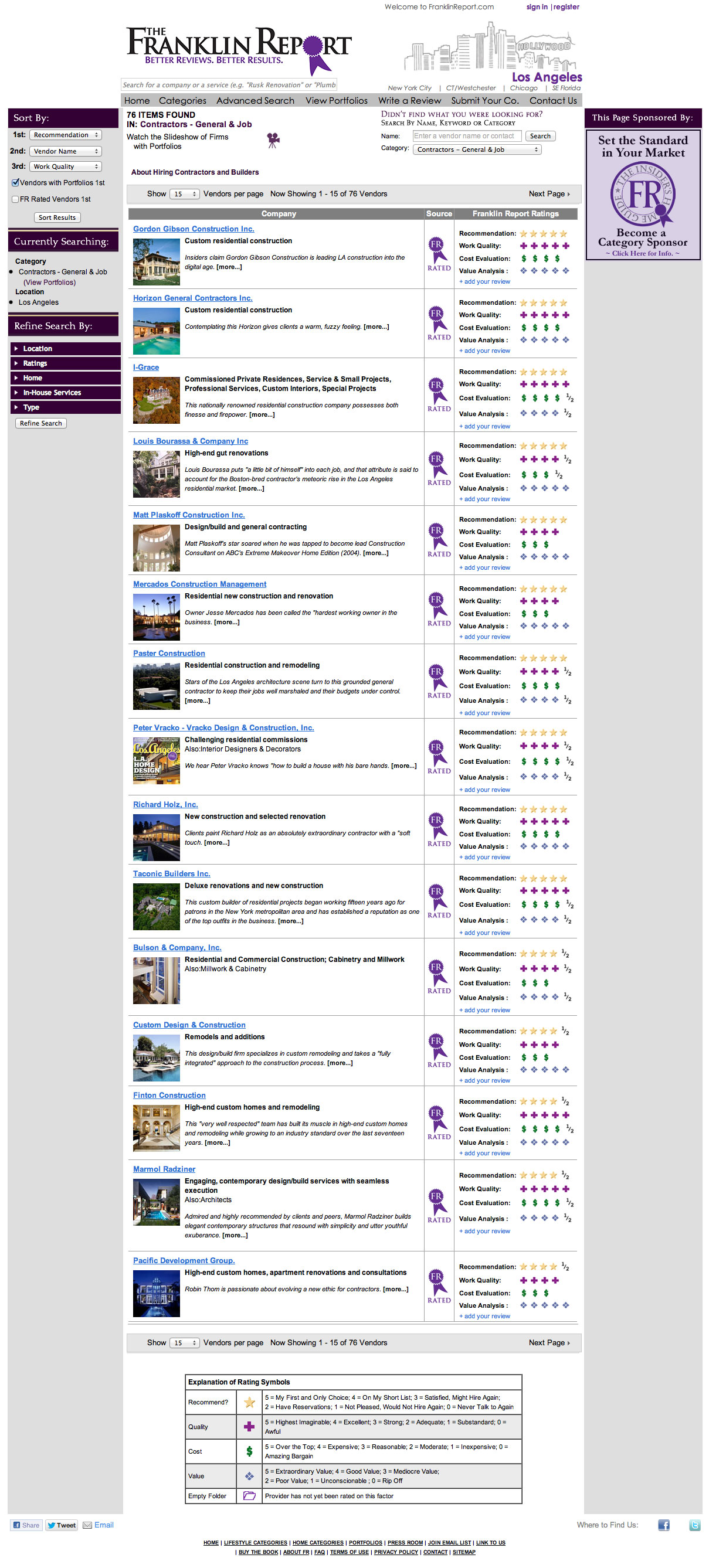Open the 1st sort Recommendation dropdown

65,135
